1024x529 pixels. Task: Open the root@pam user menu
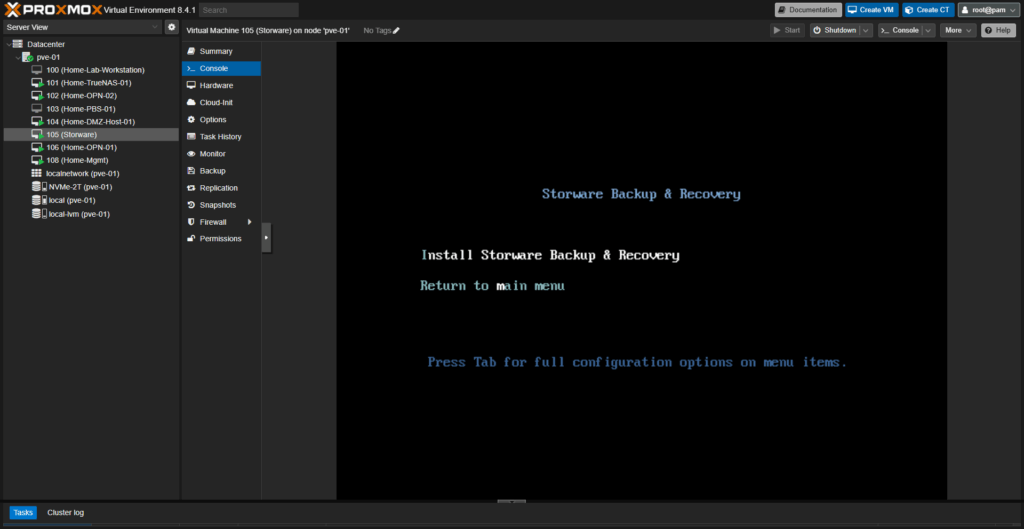(987, 10)
